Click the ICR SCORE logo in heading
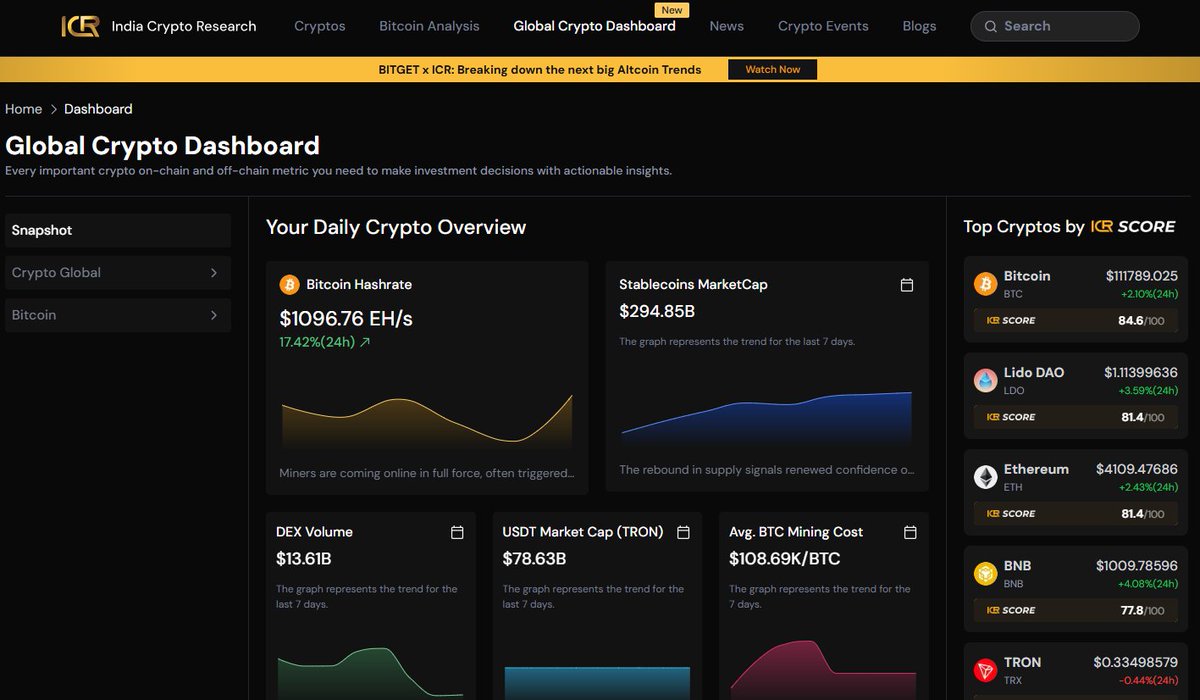 [1133, 227]
